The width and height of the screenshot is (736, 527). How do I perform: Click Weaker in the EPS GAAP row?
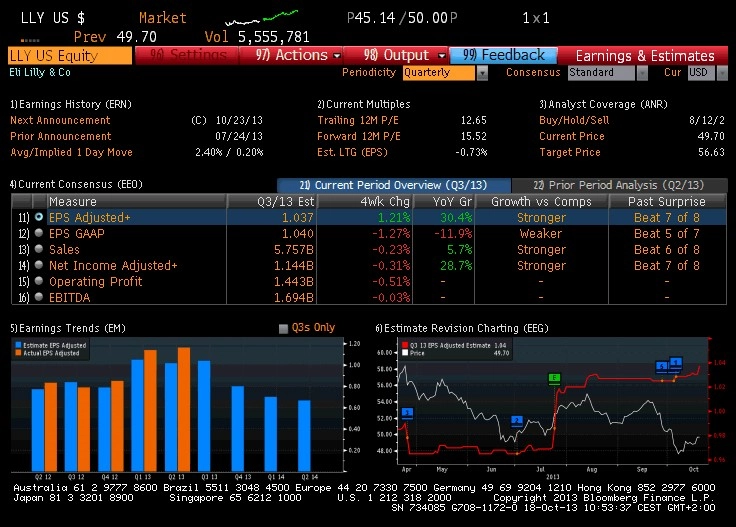coord(541,233)
